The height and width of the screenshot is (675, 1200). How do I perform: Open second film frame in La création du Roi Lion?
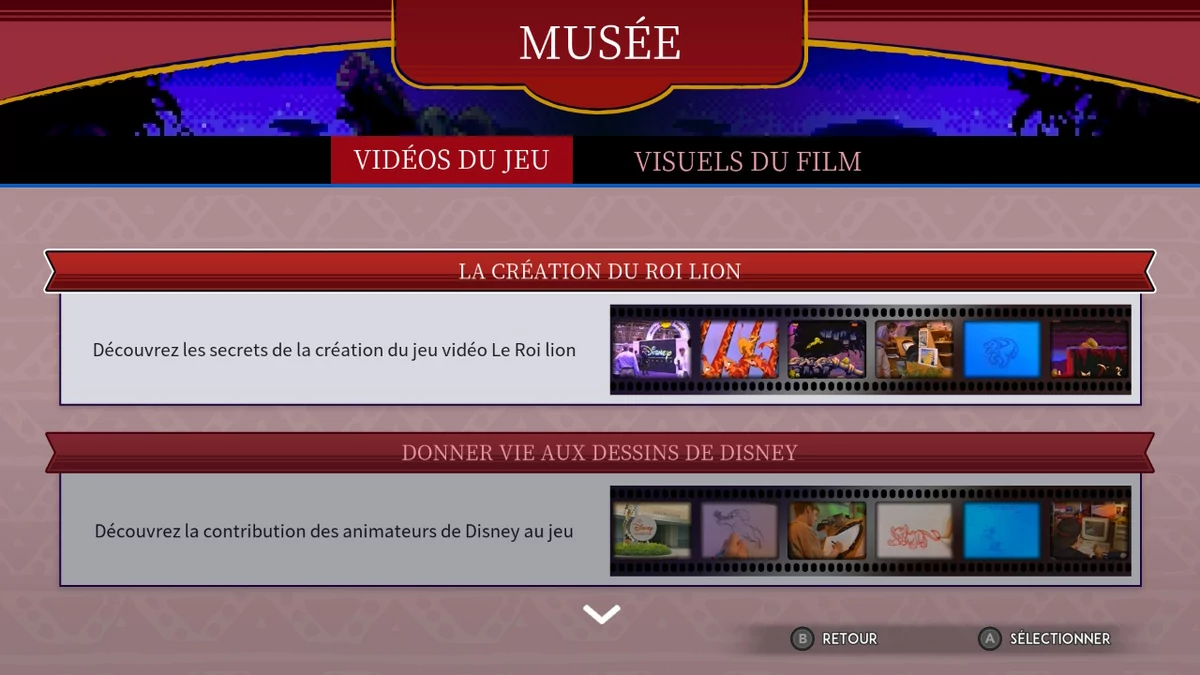coord(739,349)
